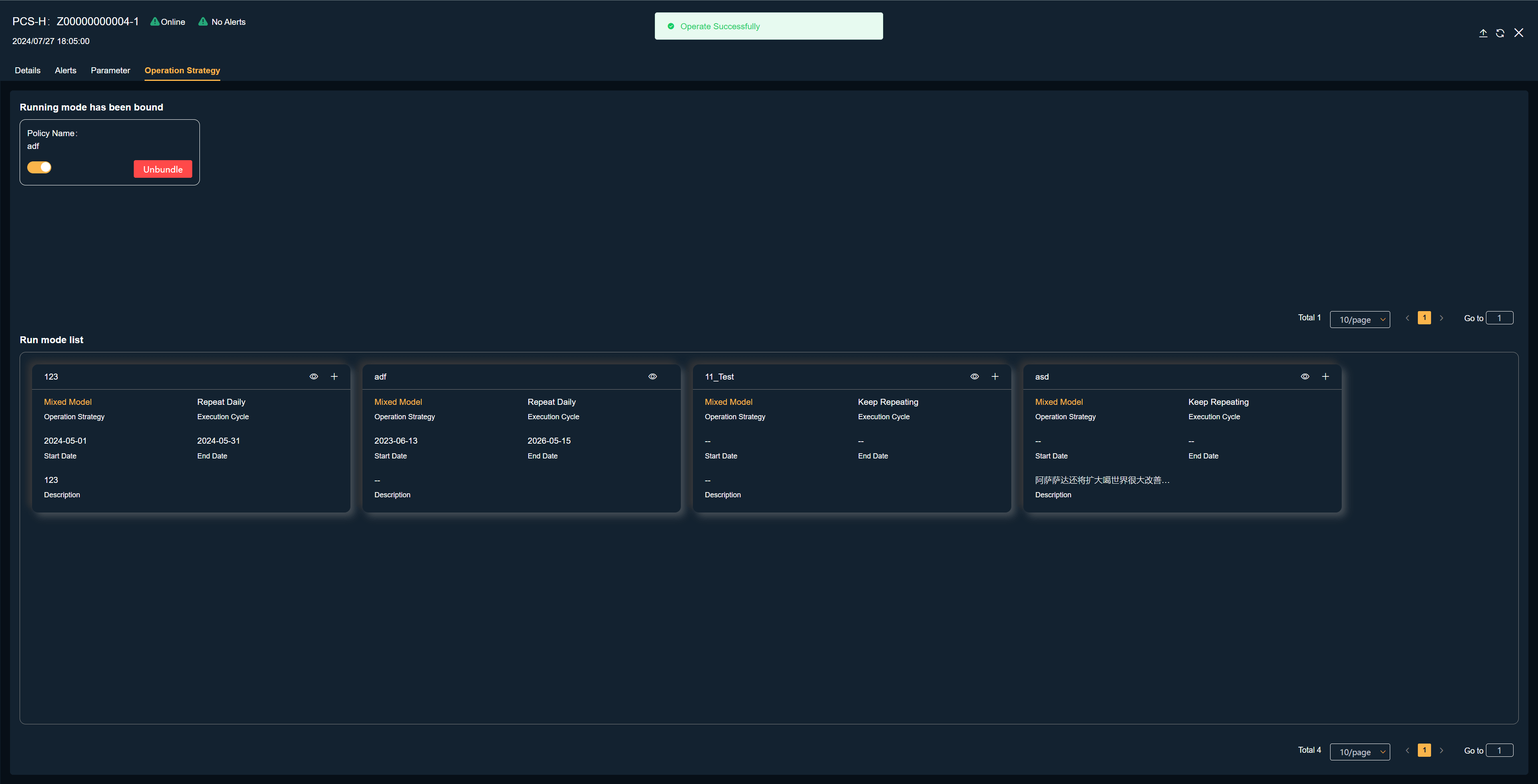The width and height of the screenshot is (1538, 784).
Task: Click device ID Z00000000004-1
Action: [x=97, y=22]
